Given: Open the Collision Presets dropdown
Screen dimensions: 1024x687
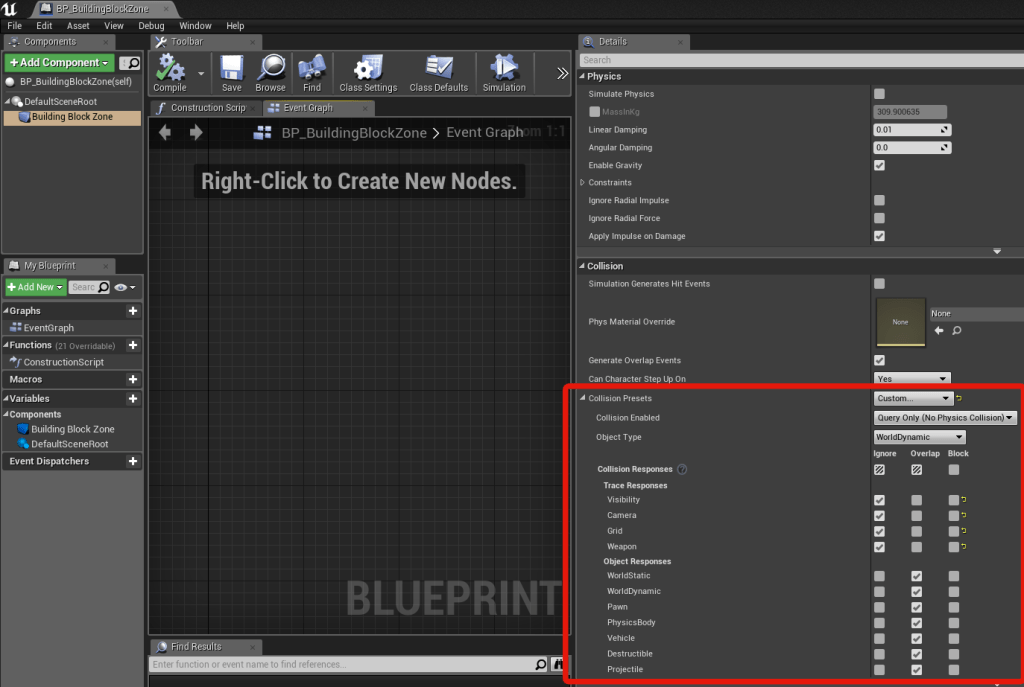Looking at the screenshot, I should coord(912,398).
